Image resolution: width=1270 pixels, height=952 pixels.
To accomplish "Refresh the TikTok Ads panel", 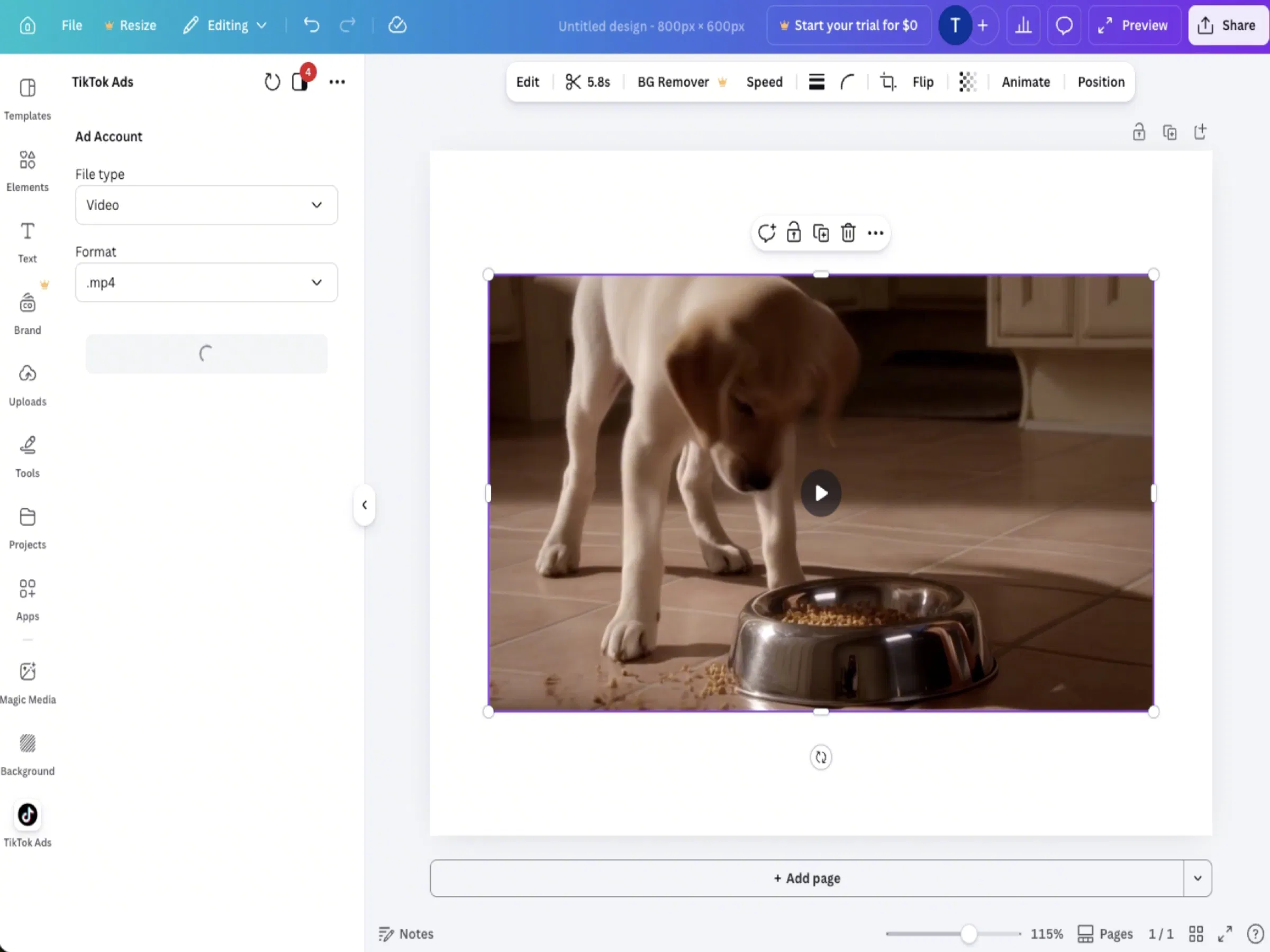I will (x=272, y=82).
